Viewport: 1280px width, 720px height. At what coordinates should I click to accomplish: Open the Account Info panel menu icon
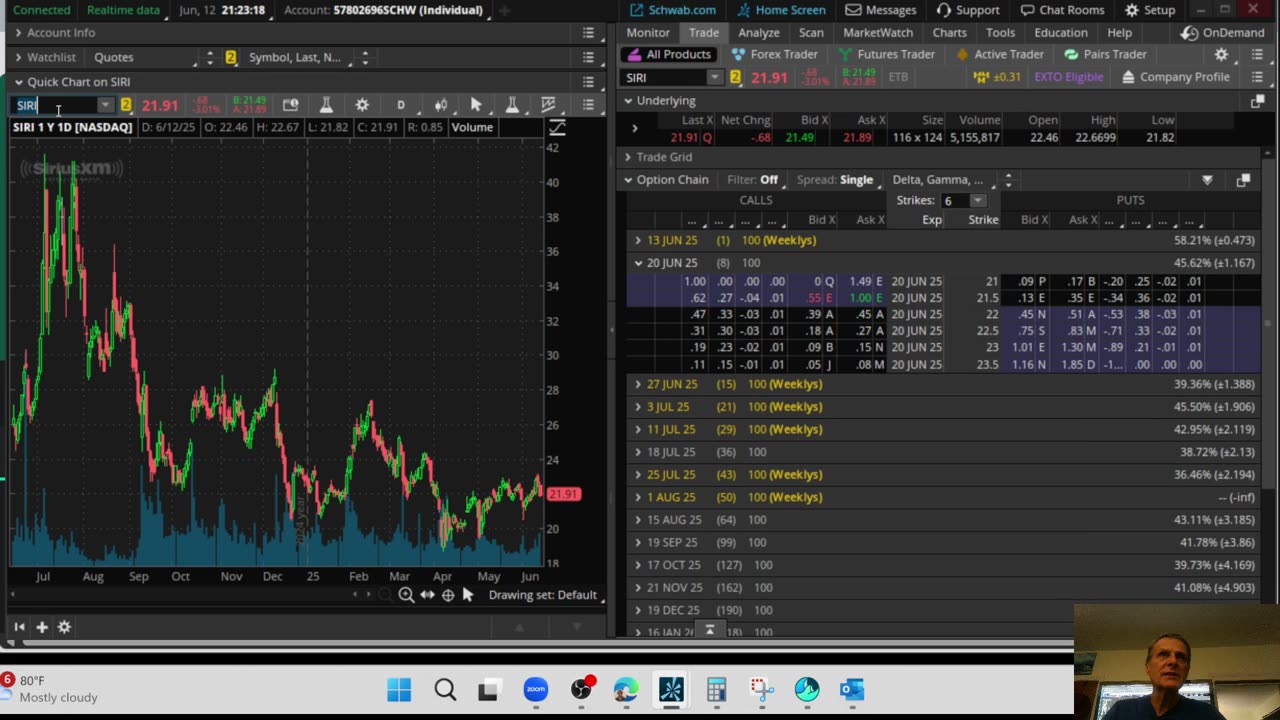(x=588, y=33)
